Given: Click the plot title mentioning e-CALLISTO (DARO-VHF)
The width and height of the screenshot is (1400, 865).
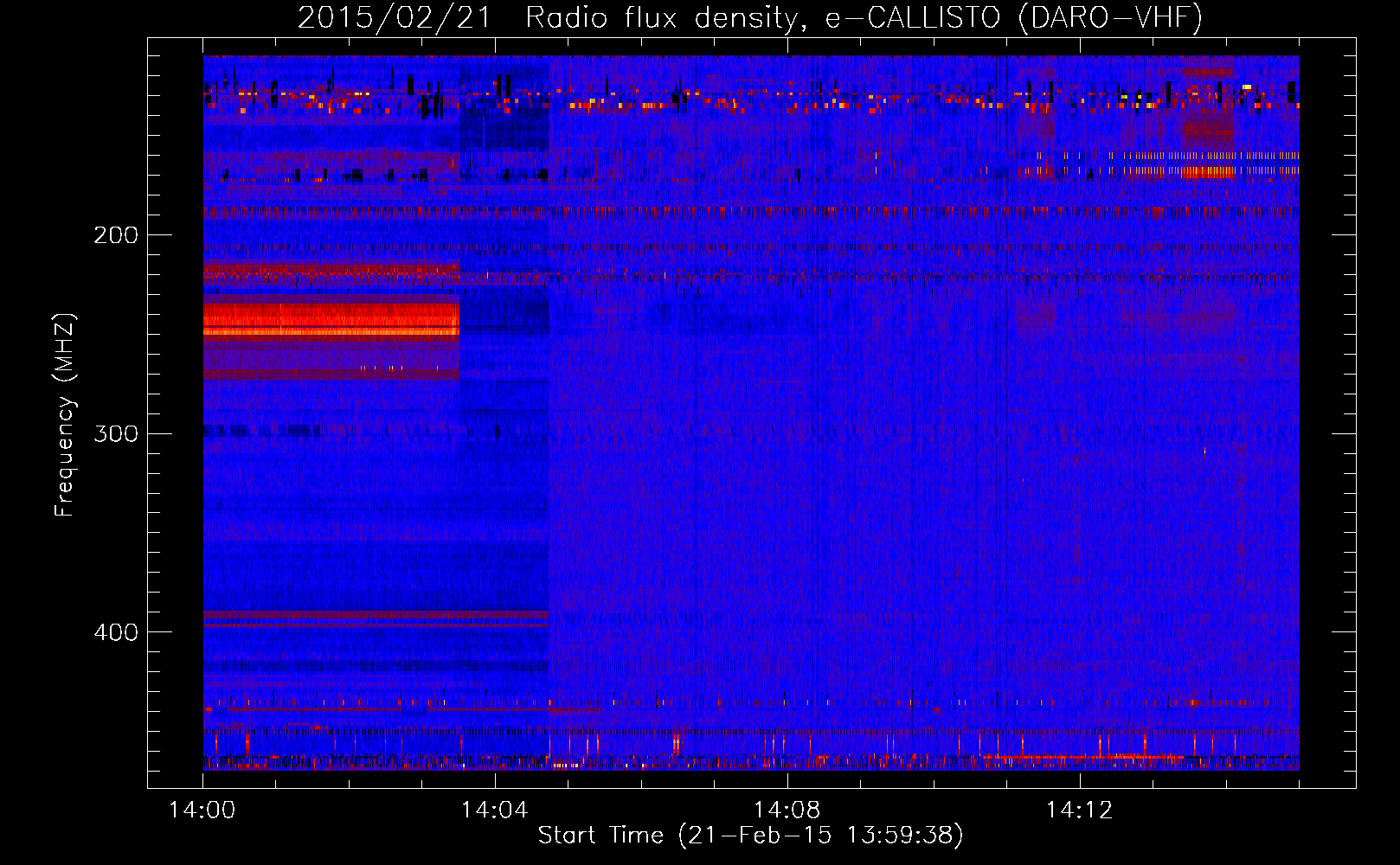Looking at the screenshot, I should (750, 18).
